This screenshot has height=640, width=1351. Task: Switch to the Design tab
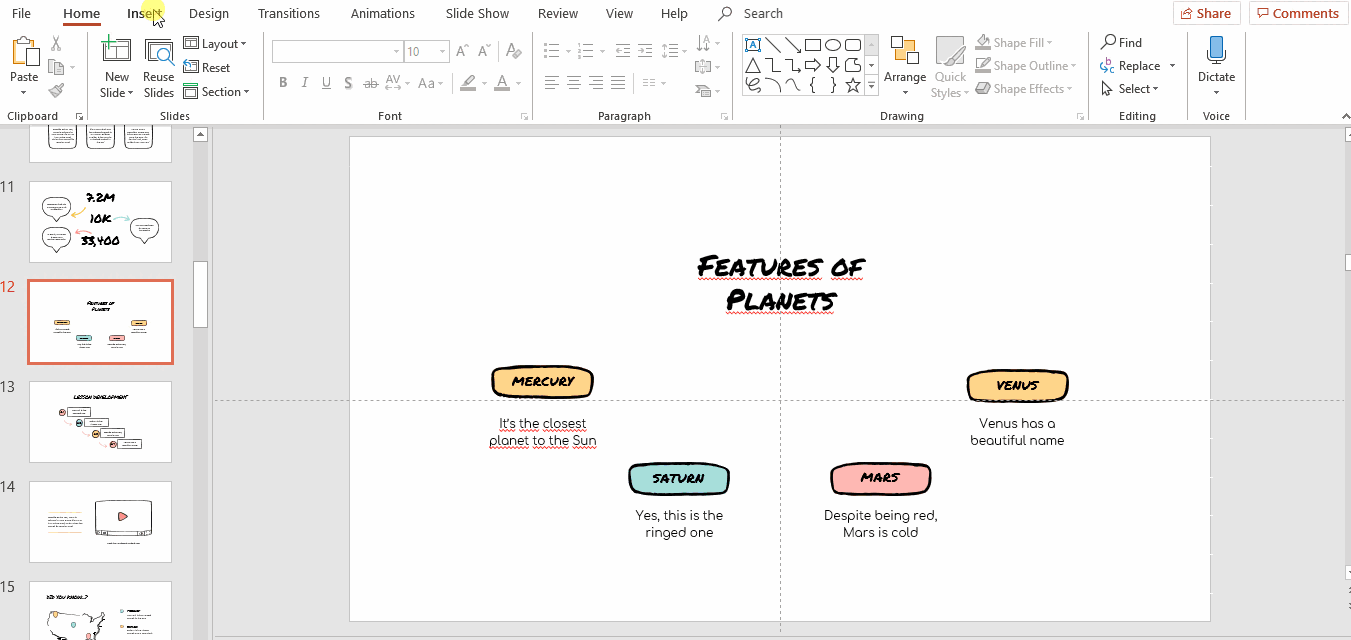click(208, 14)
